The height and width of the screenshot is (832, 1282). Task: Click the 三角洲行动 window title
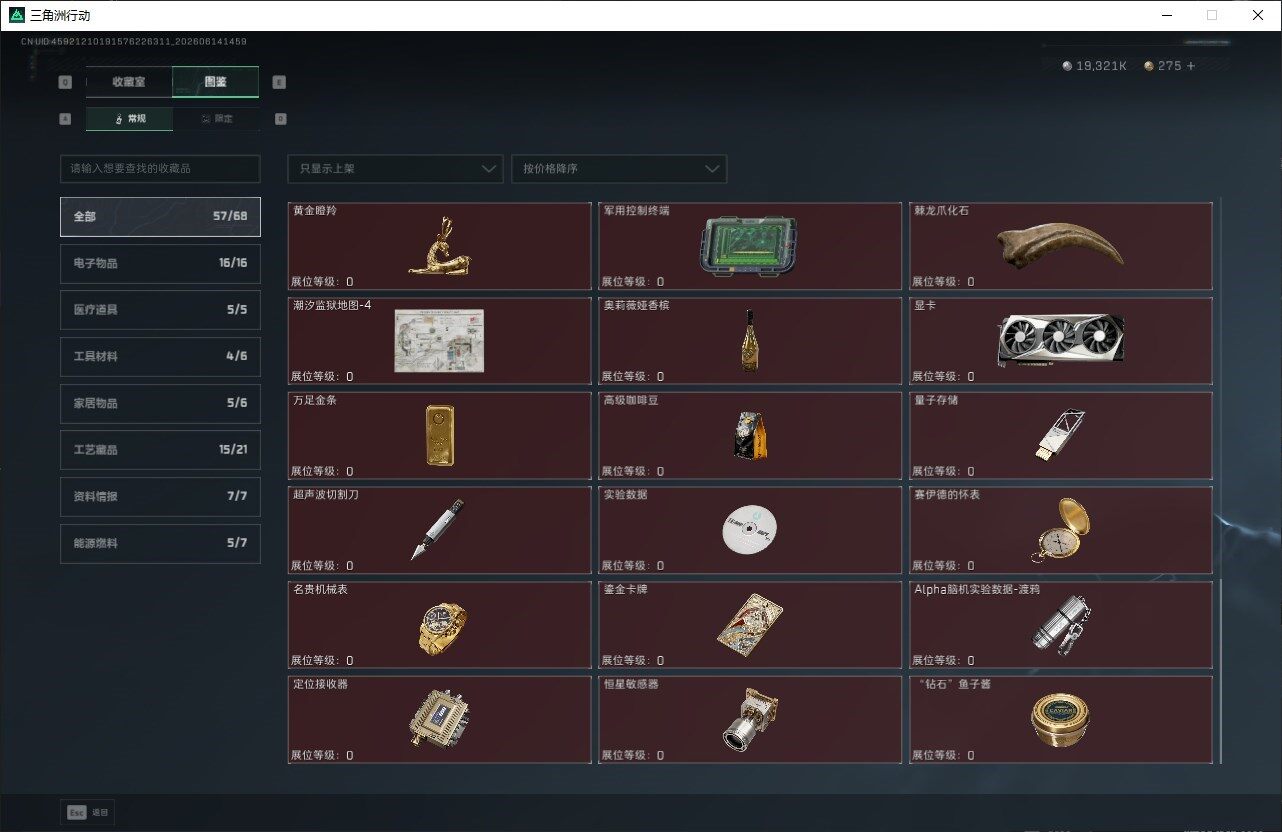[61, 16]
